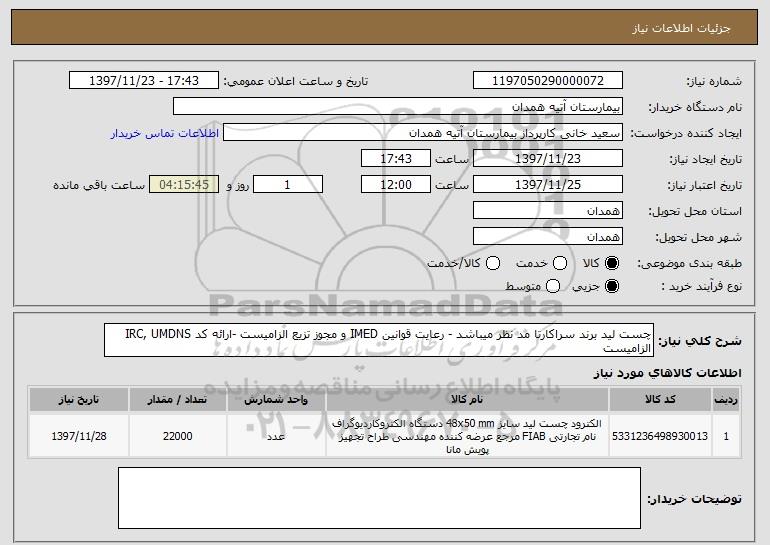The height and width of the screenshot is (545, 770).
Task: Click the unit cell عدد
Action: coord(276,436)
